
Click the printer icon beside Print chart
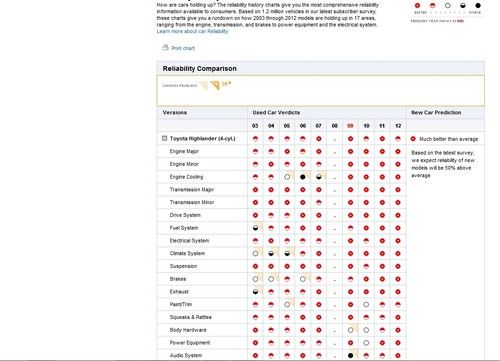pyautogui.click(x=165, y=47)
